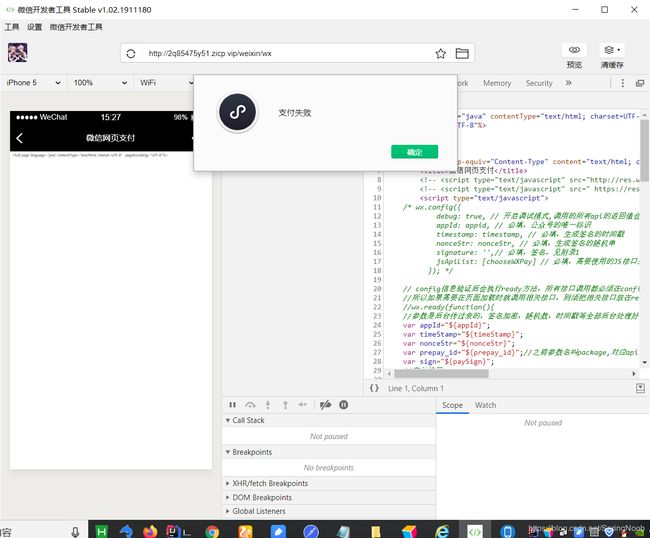Click the 'Line 1, Column 1' status text
The image size is (650, 538).
pos(416,388)
